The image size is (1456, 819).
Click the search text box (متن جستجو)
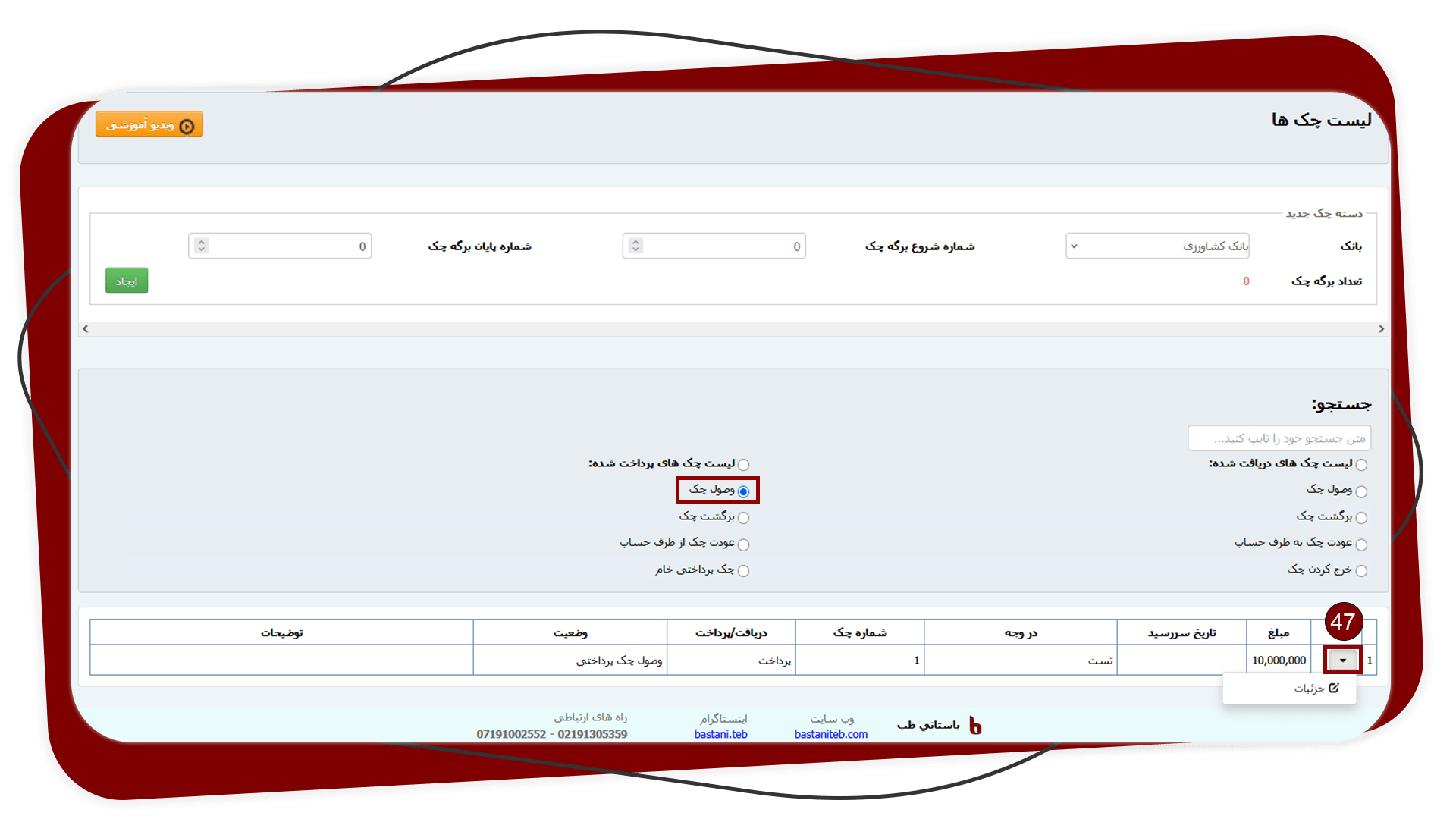pos(1279,438)
